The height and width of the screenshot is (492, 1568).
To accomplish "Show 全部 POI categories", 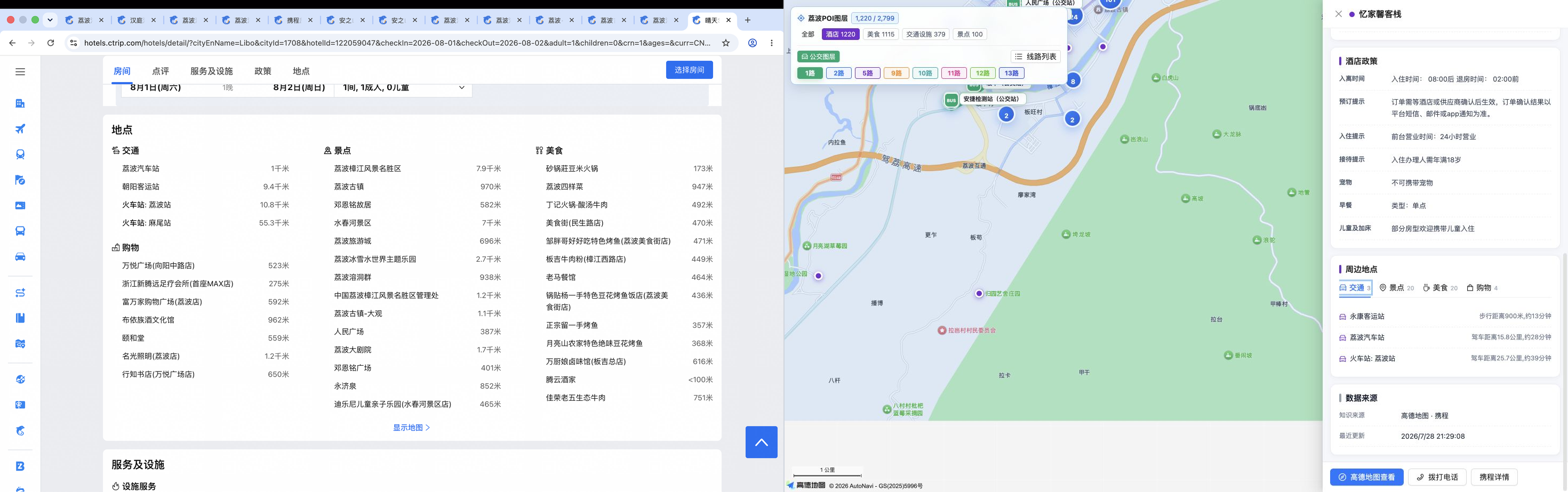I will [808, 35].
